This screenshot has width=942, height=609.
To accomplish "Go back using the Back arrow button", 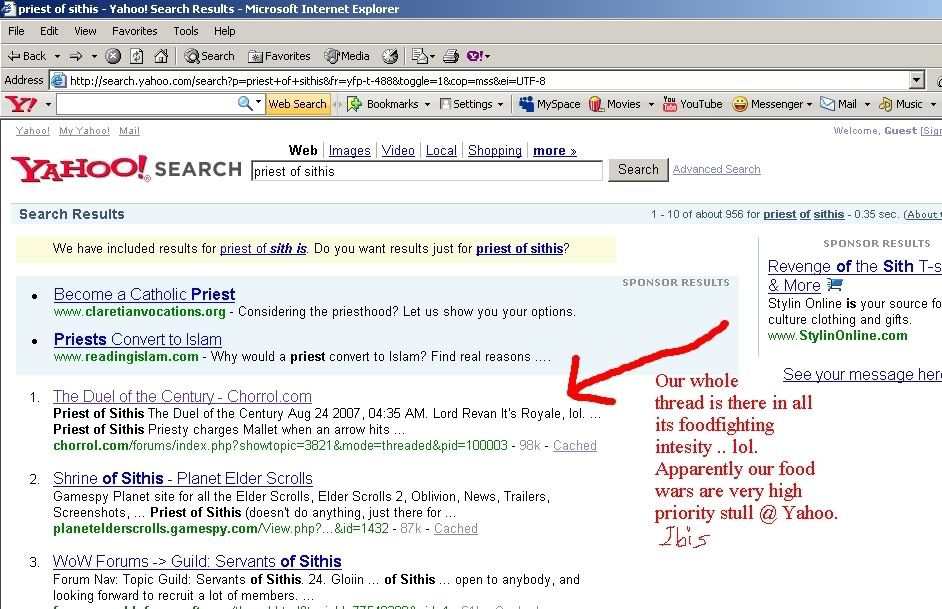I will [x=26, y=56].
